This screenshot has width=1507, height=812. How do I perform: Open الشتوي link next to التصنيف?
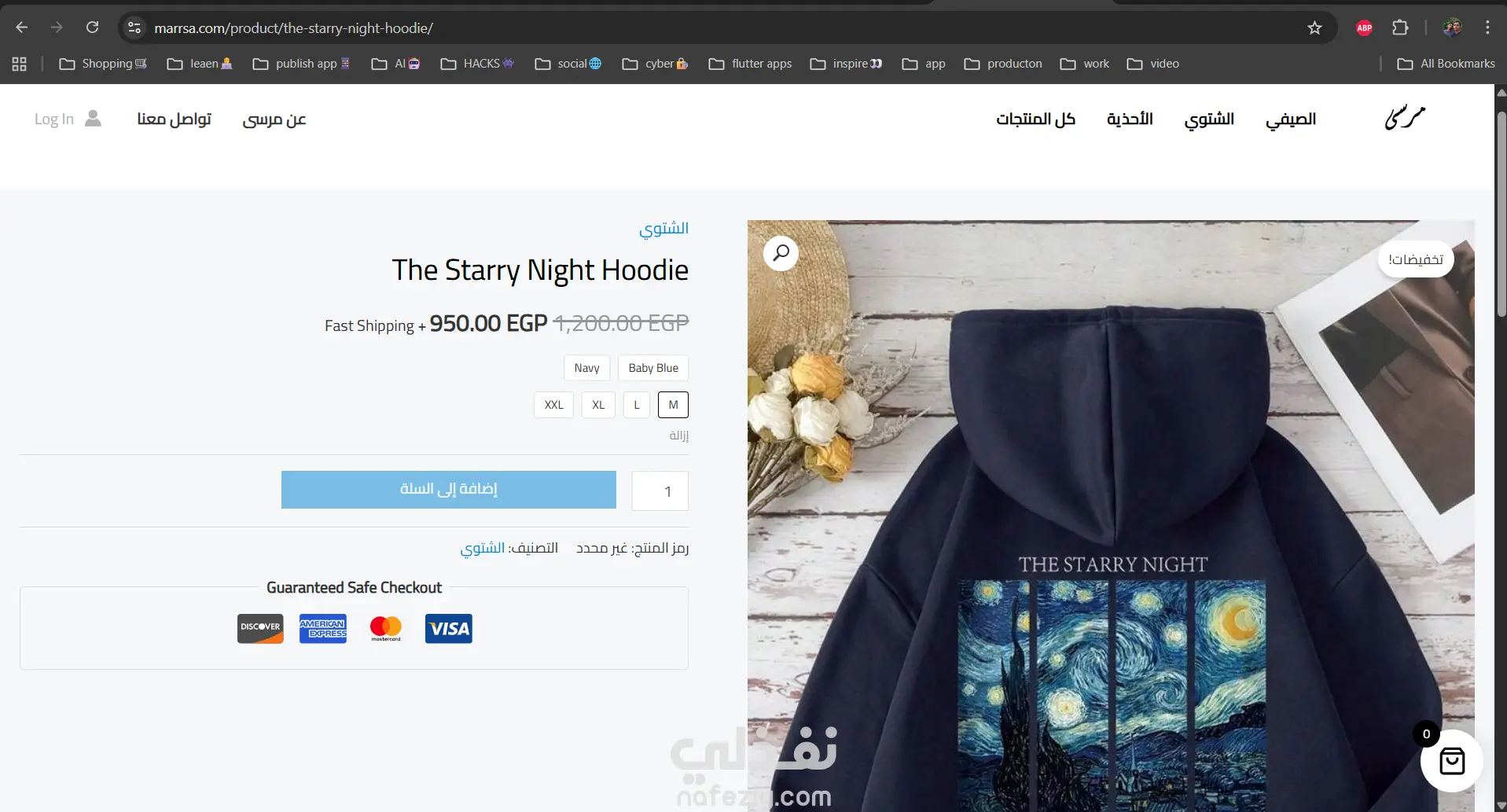[483, 548]
